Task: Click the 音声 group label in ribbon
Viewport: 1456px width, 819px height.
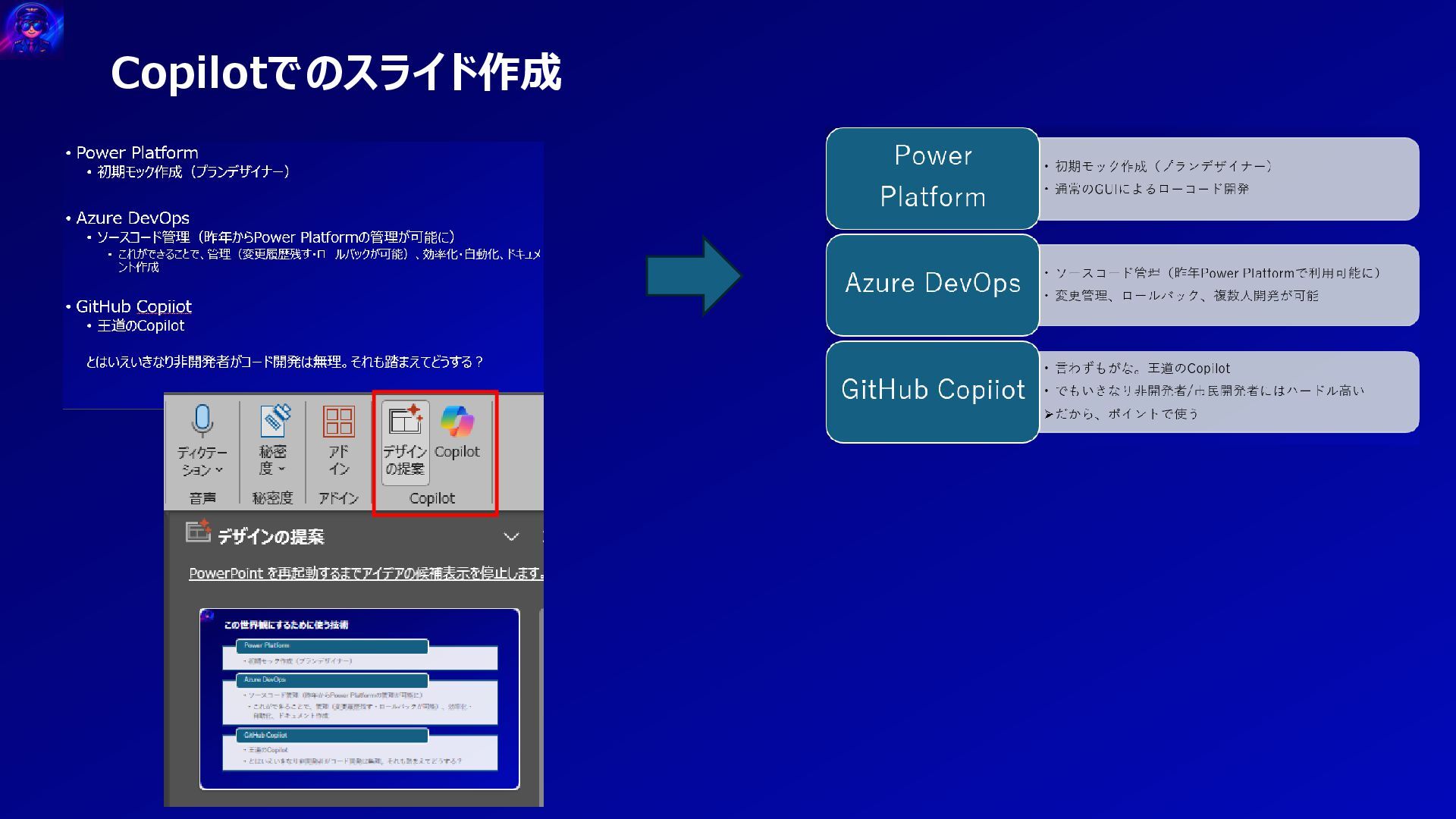Action: point(202,498)
